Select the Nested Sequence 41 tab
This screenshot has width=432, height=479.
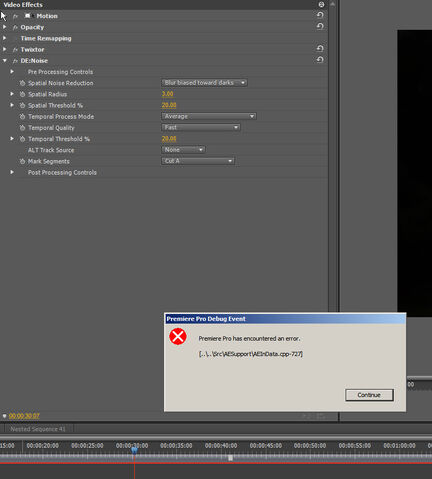point(38,429)
